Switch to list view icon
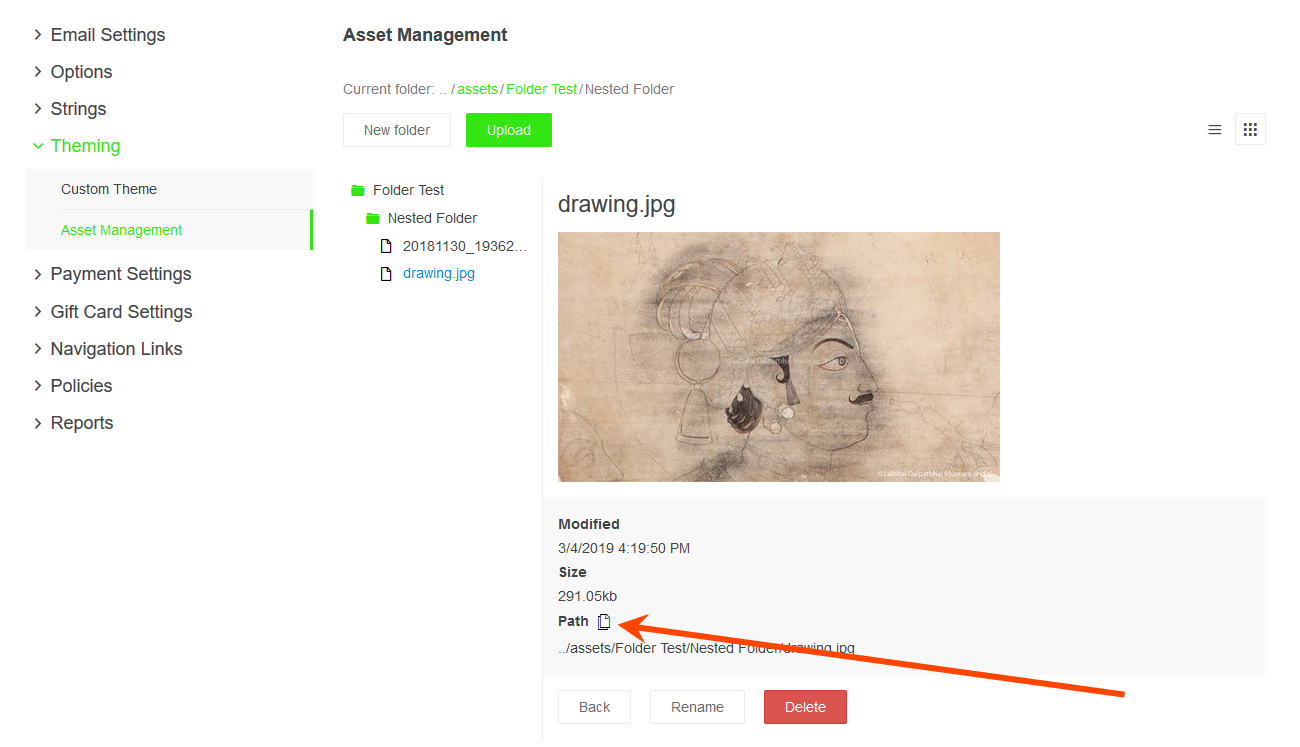The height and width of the screenshot is (747, 1300). pos(1215,130)
